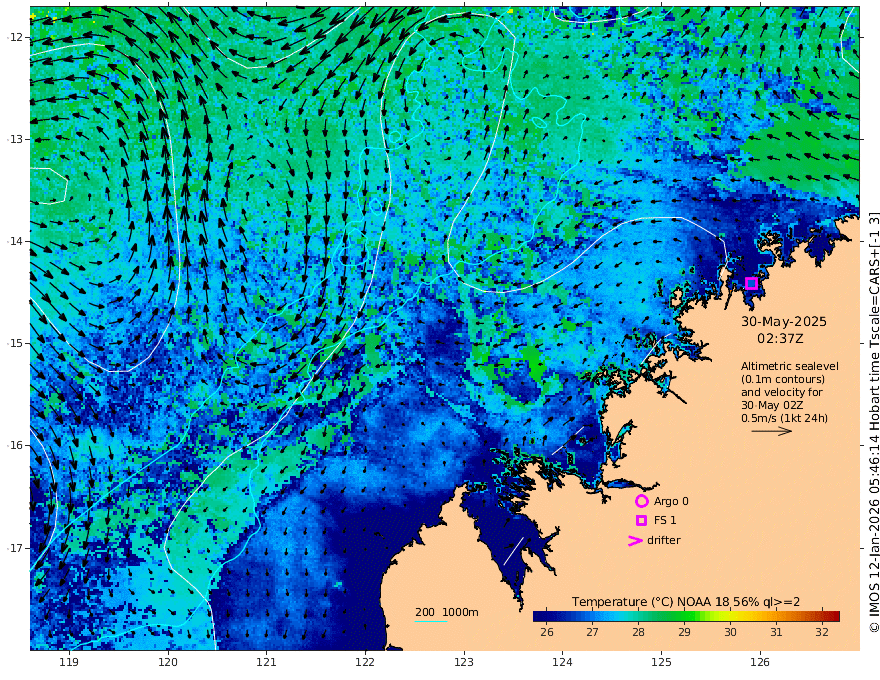Click the "and velocity for" caption line
The image size is (880, 680).
(x=782, y=392)
